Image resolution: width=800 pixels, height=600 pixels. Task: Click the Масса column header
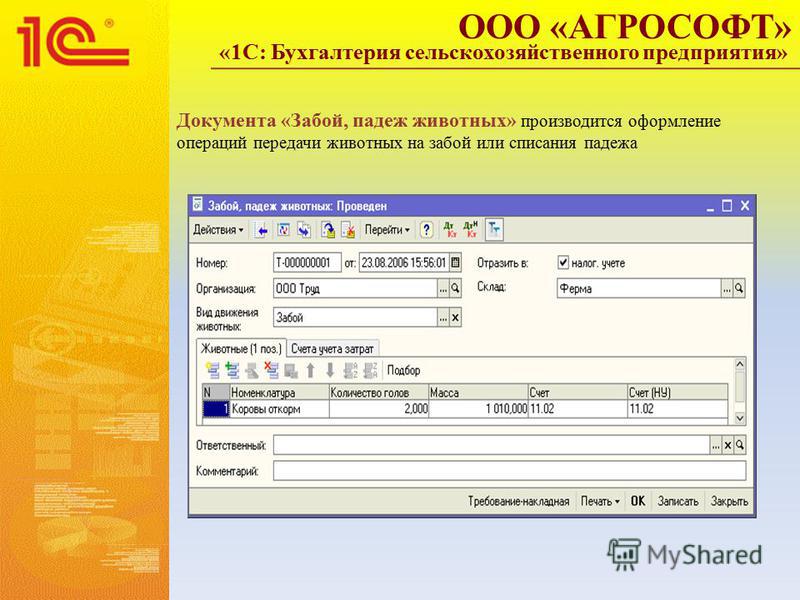coord(478,392)
